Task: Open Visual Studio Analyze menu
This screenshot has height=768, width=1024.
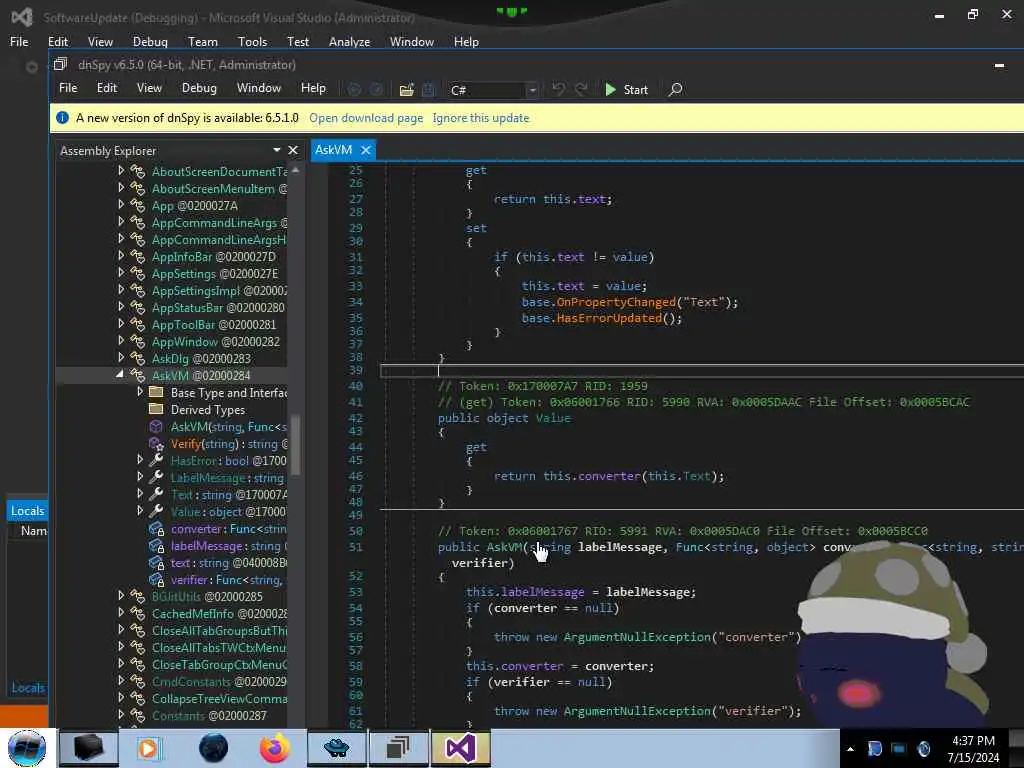Action: [349, 42]
